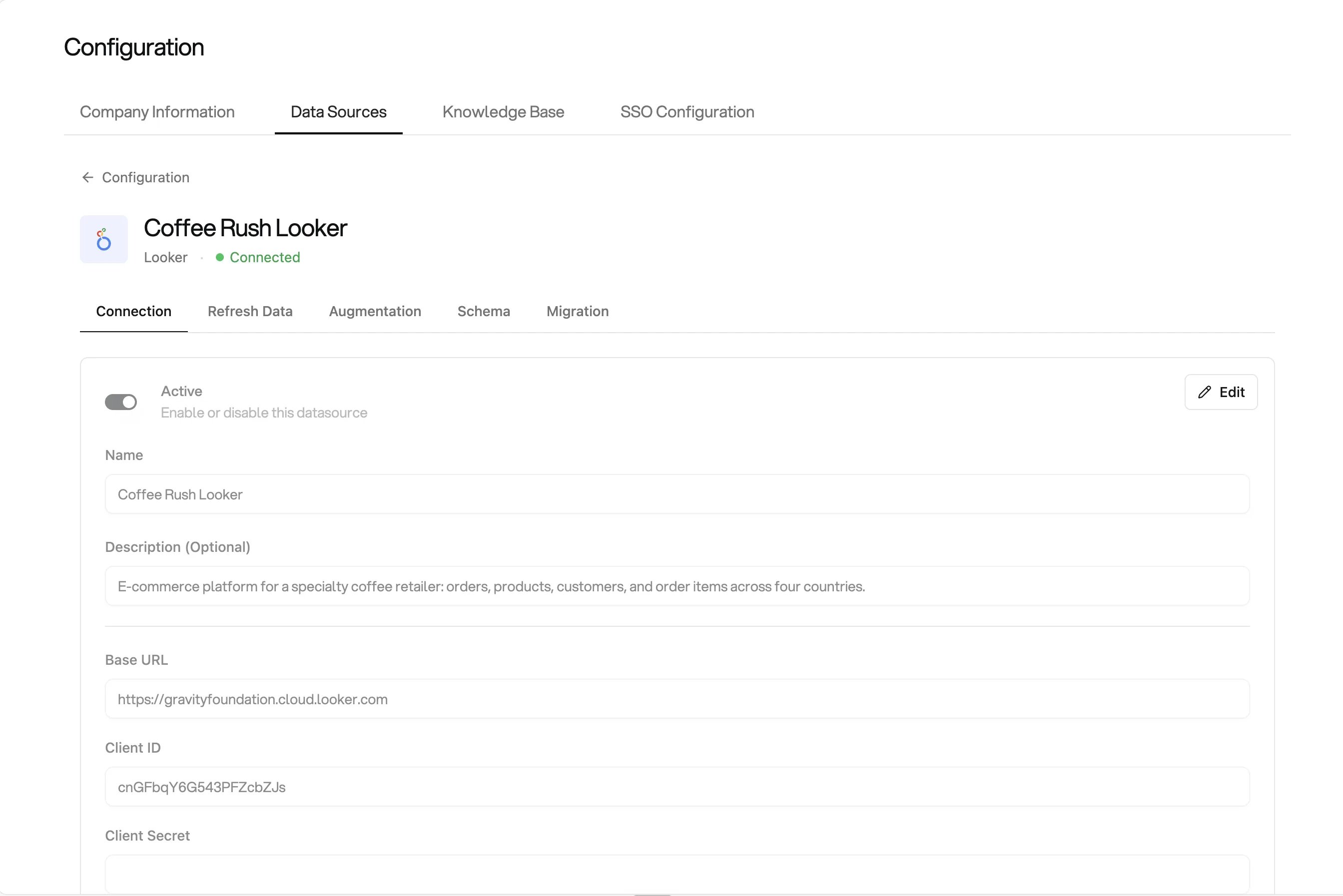Viewport: 1343px width, 896px height.
Task: Click the Client ID field
Action: click(x=677, y=787)
